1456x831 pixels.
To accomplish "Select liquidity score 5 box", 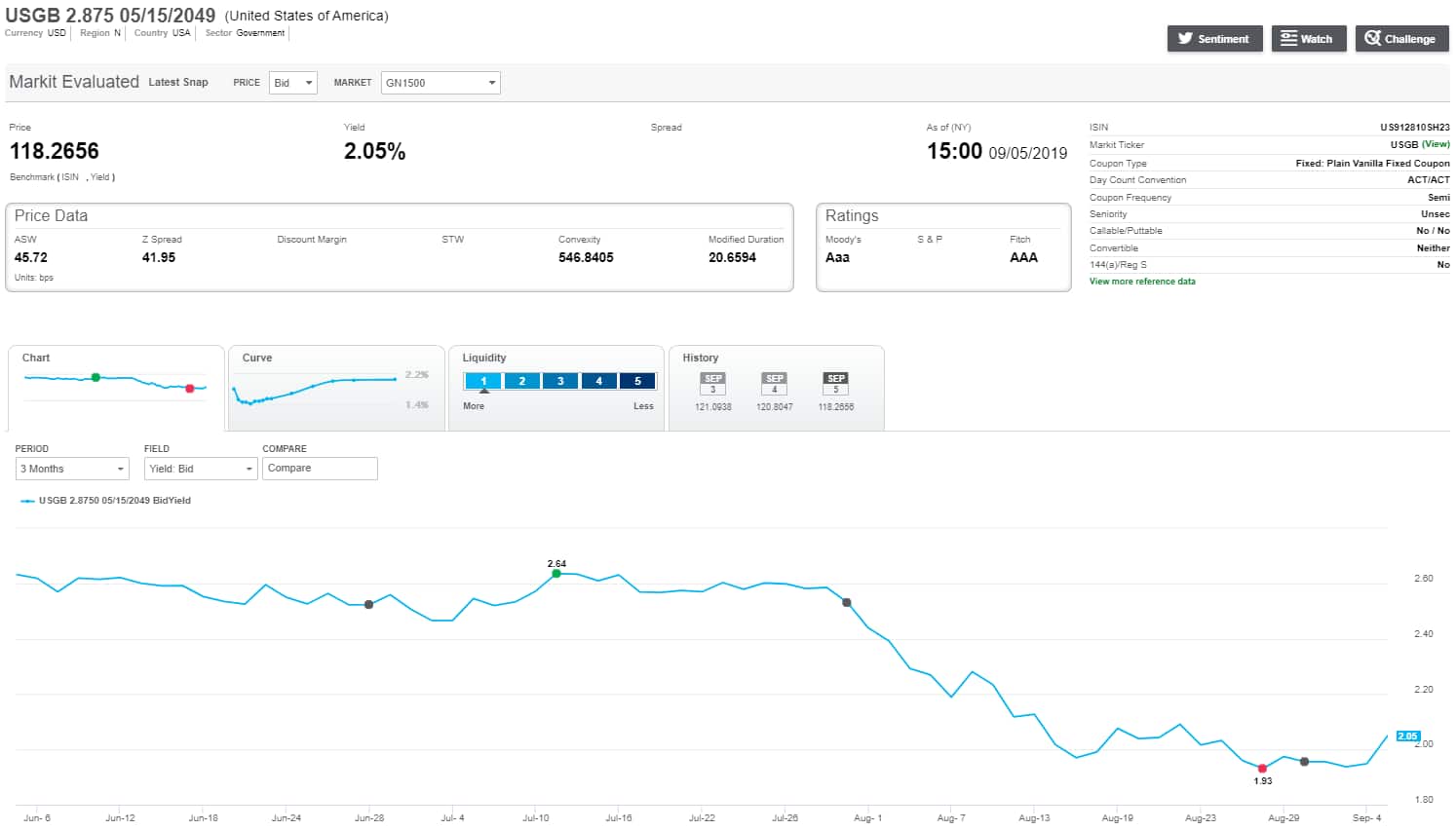I will (637, 381).
